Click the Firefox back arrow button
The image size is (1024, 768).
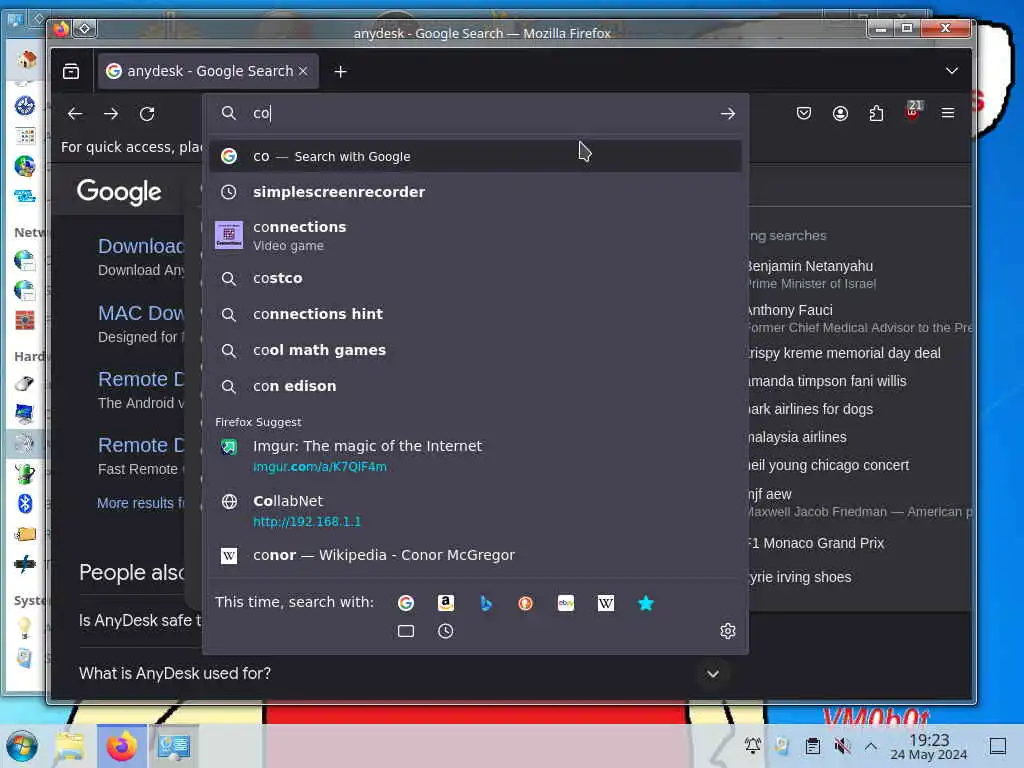[x=75, y=114]
